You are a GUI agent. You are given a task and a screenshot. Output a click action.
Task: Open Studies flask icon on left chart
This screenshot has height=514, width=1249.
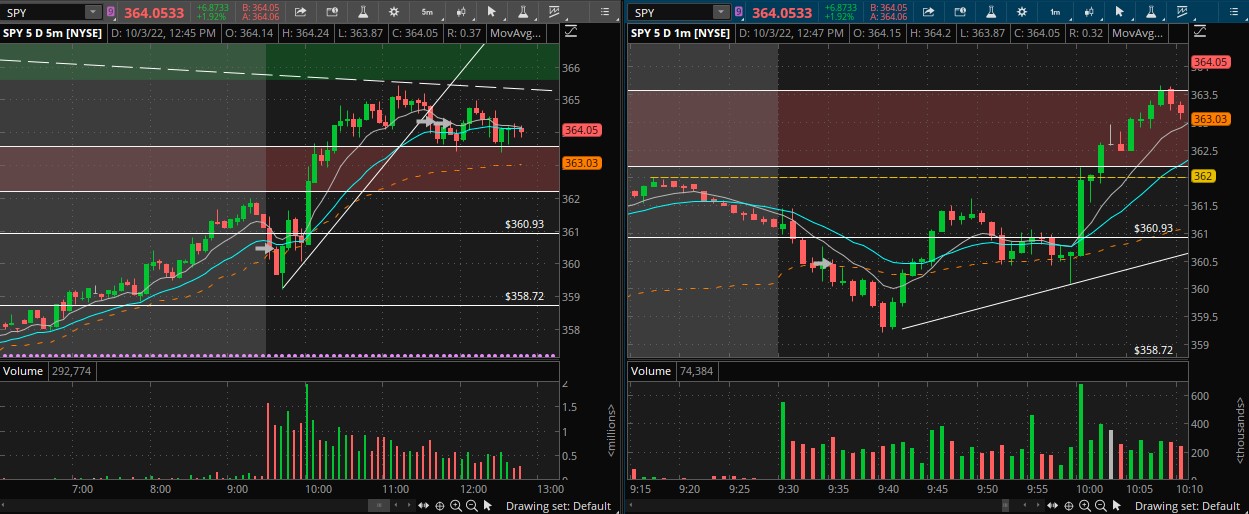point(363,12)
